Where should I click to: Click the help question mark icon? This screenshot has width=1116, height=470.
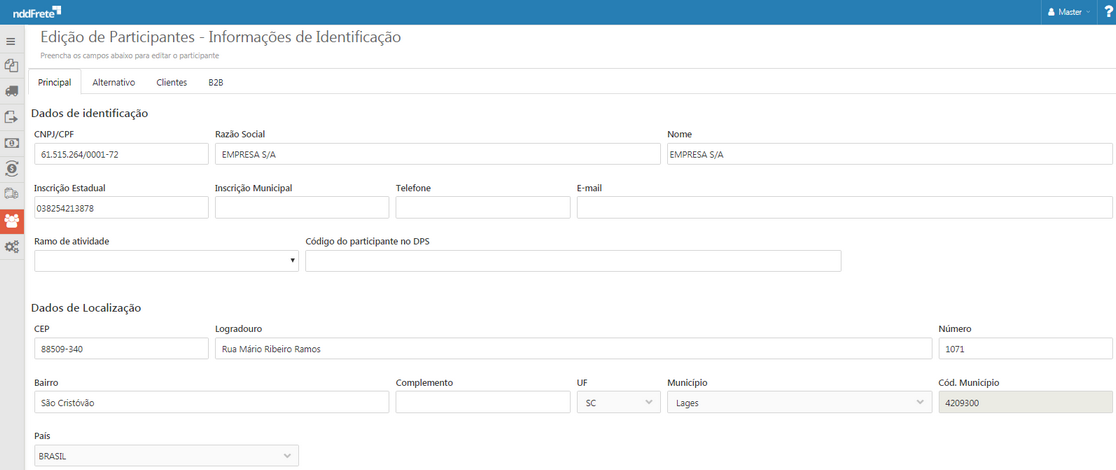point(1108,12)
